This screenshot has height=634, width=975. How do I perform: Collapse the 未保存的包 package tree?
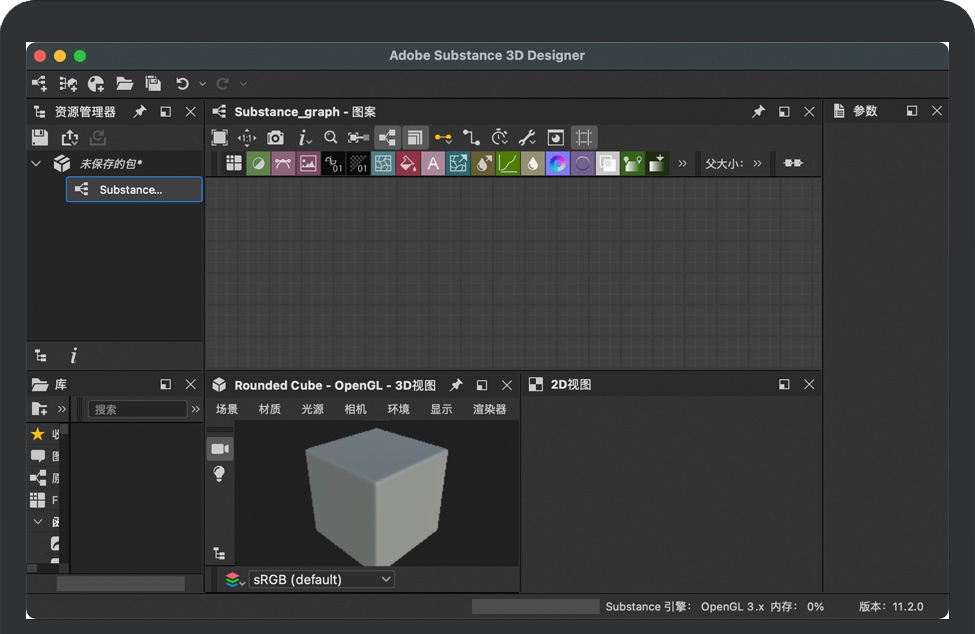[x=37, y=163]
